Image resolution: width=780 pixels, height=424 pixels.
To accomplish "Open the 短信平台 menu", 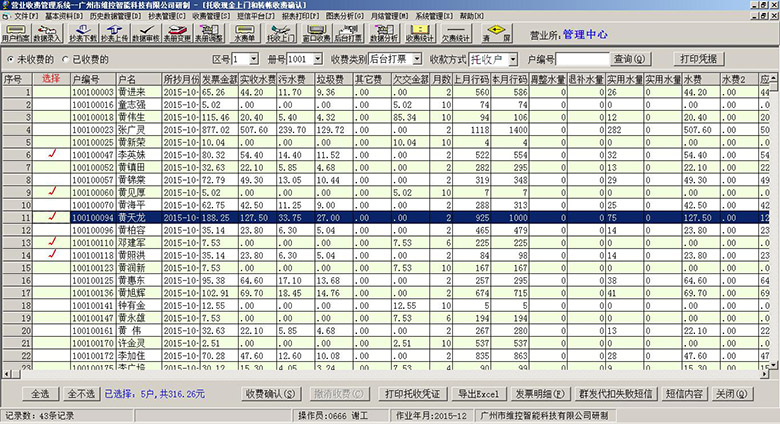I will [x=256, y=16].
